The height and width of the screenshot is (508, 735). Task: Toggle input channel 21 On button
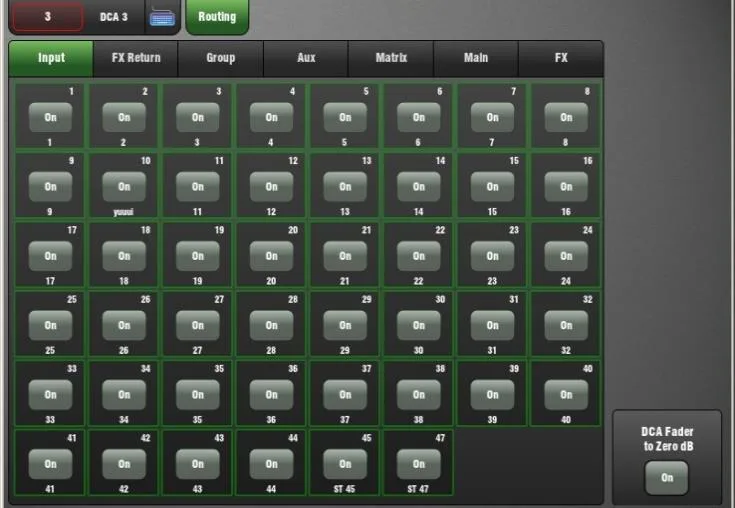click(x=345, y=256)
